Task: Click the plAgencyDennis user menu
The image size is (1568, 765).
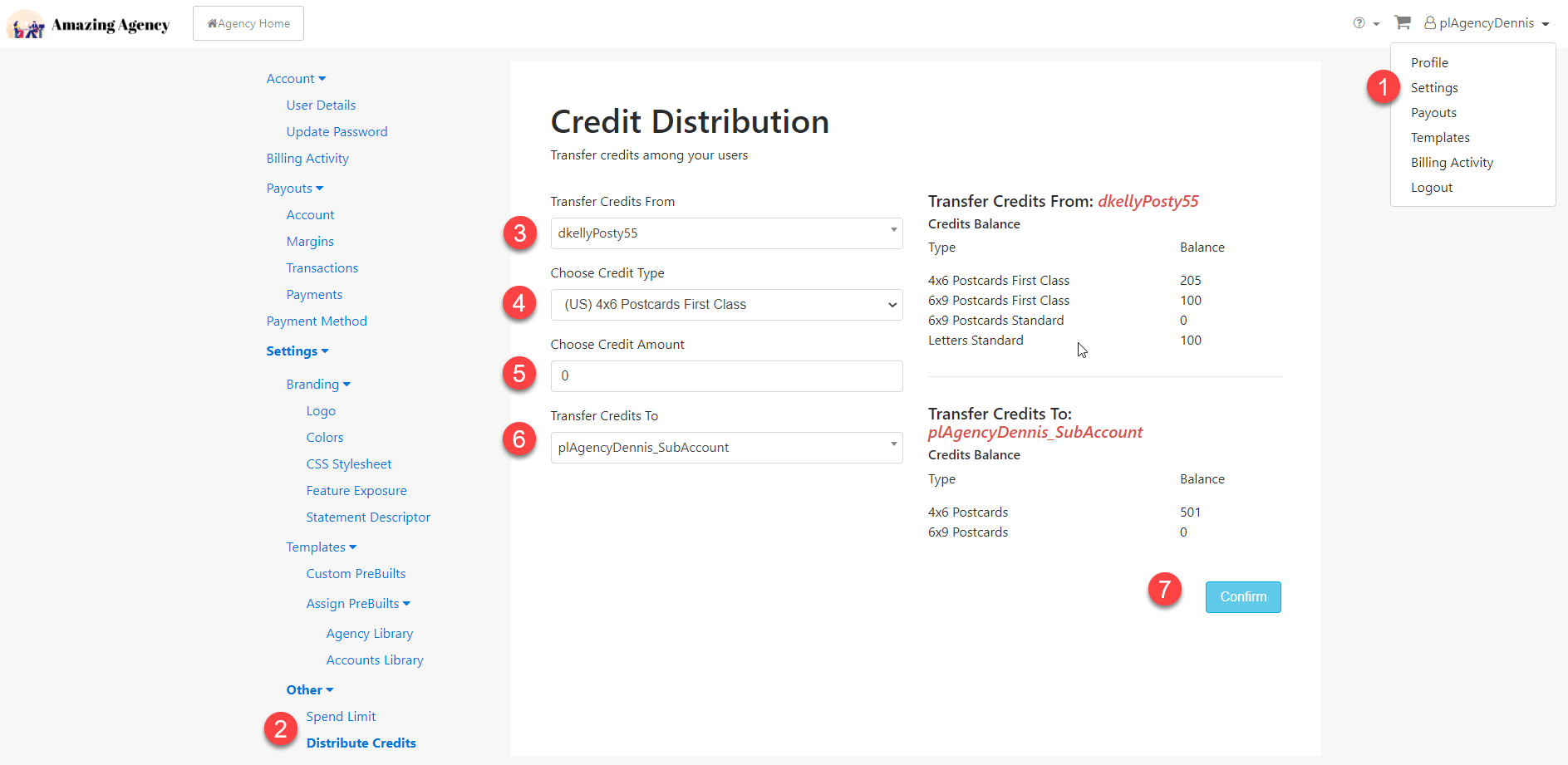Action: (x=1487, y=23)
